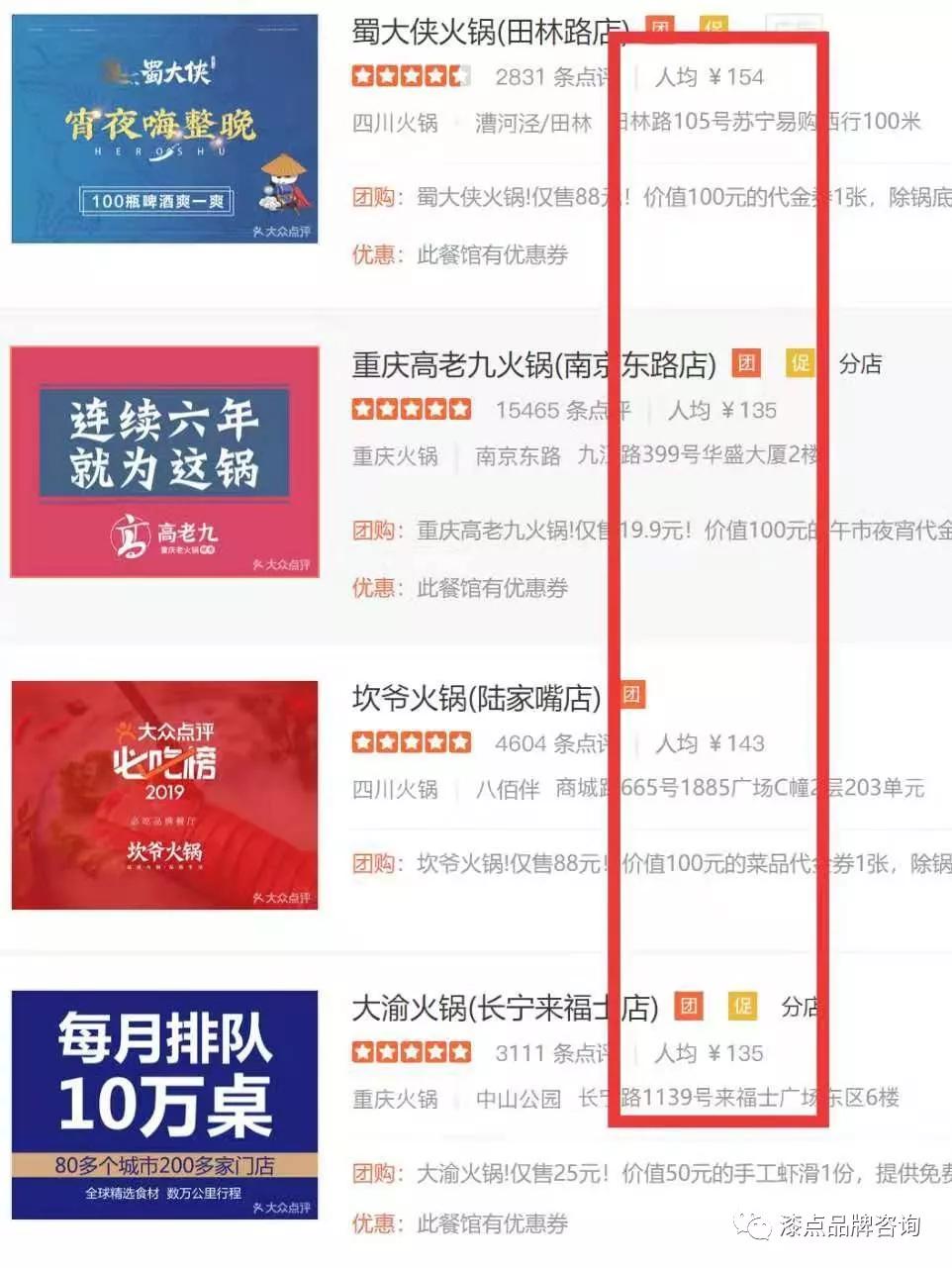
Task: Click 分店 link next to 重庆高老九火锅
Action: [860, 364]
